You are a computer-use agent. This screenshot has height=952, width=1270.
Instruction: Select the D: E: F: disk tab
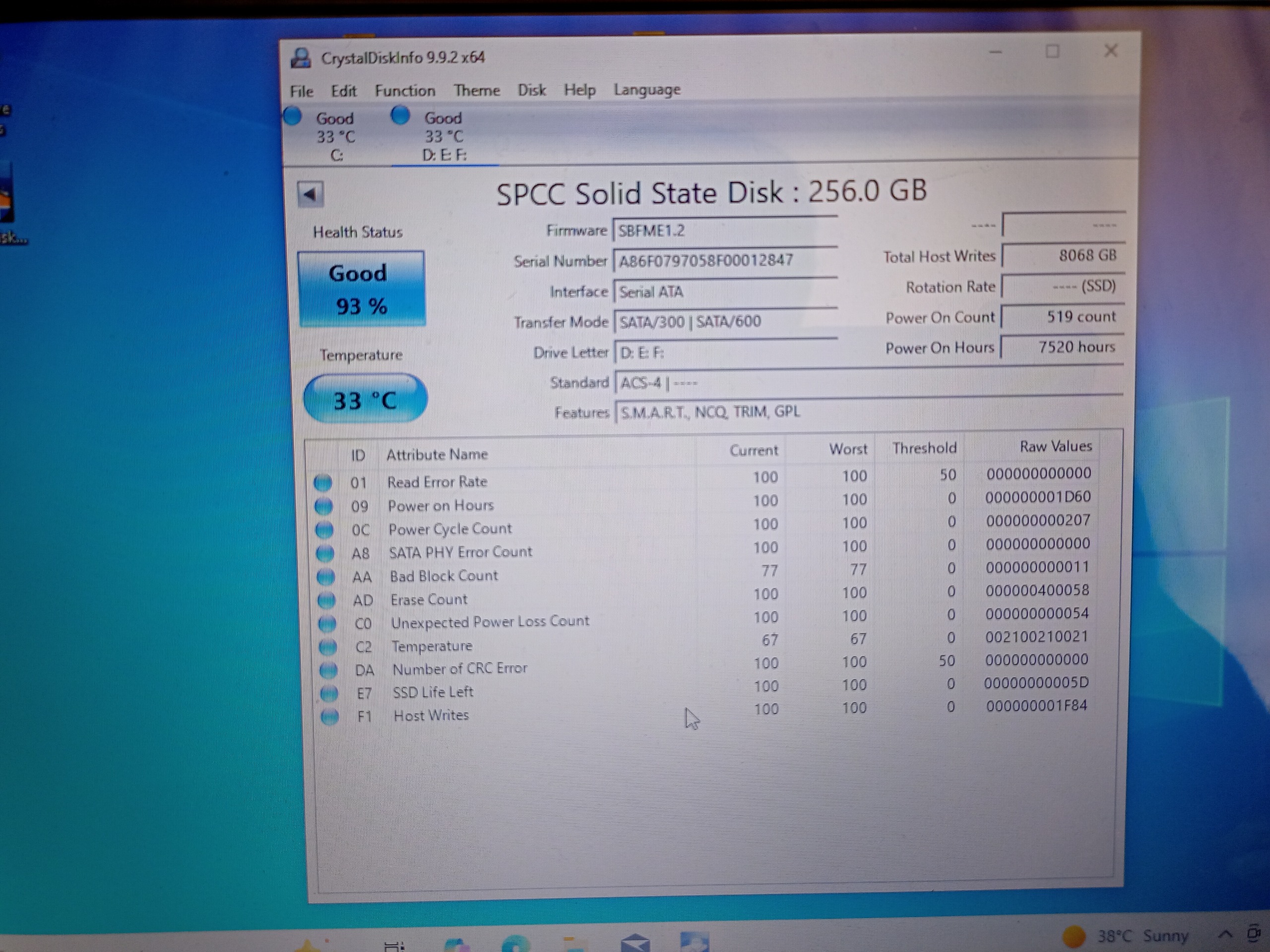444,135
